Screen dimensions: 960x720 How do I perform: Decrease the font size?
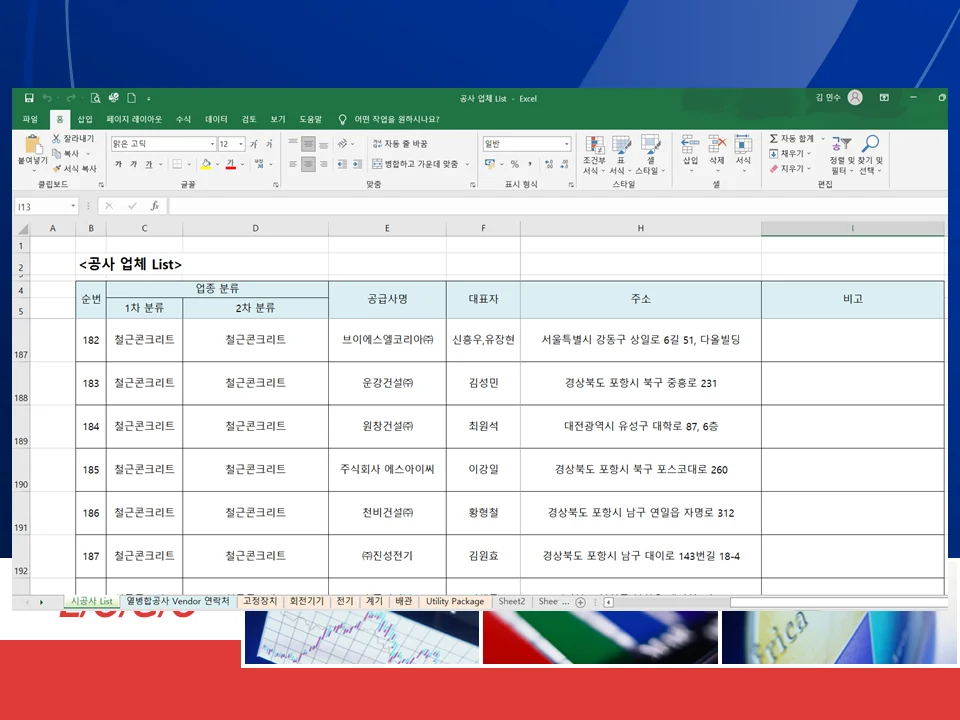[x=269, y=144]
